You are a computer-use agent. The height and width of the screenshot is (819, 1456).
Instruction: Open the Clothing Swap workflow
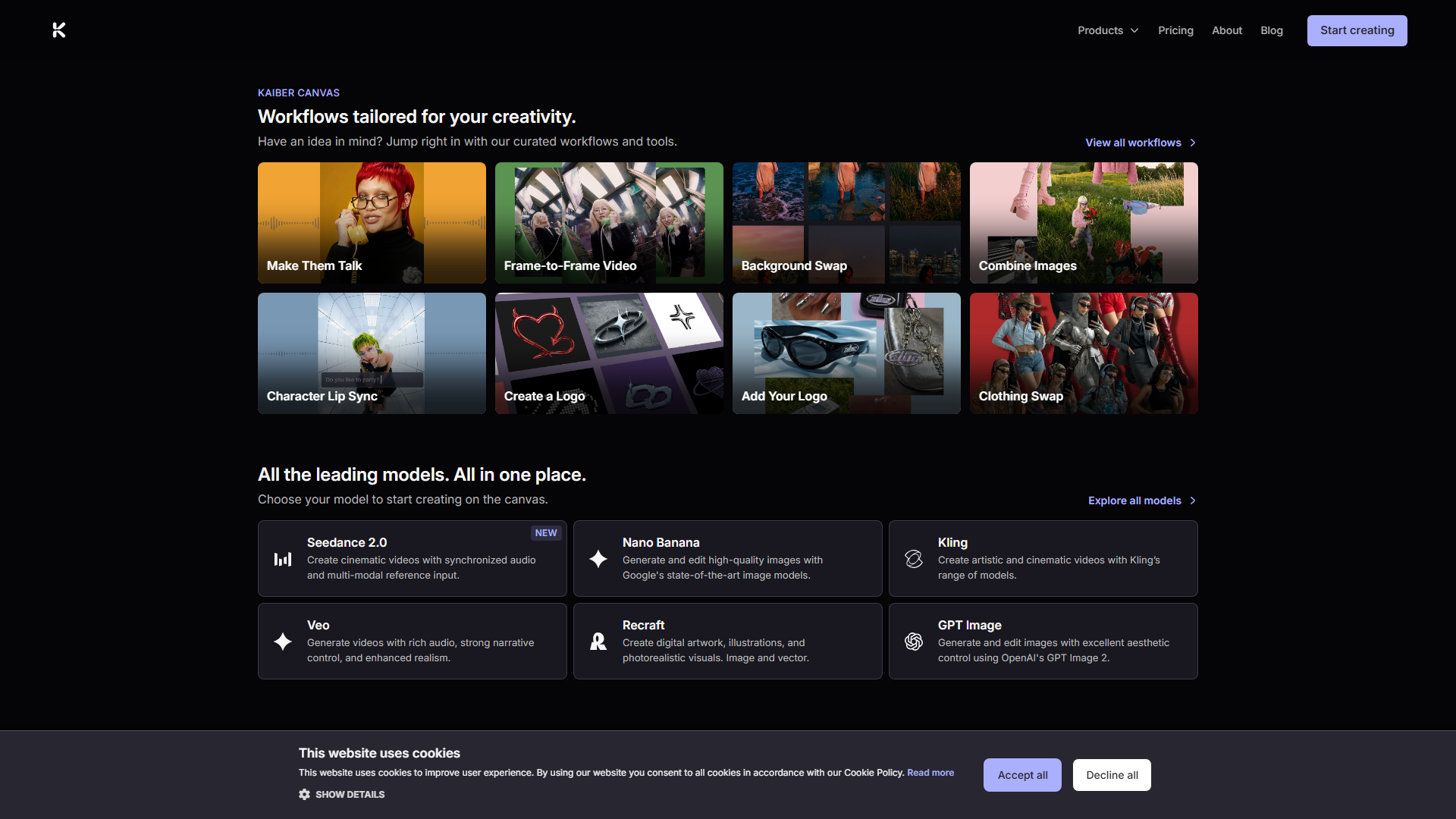(x=1084, y=353)
